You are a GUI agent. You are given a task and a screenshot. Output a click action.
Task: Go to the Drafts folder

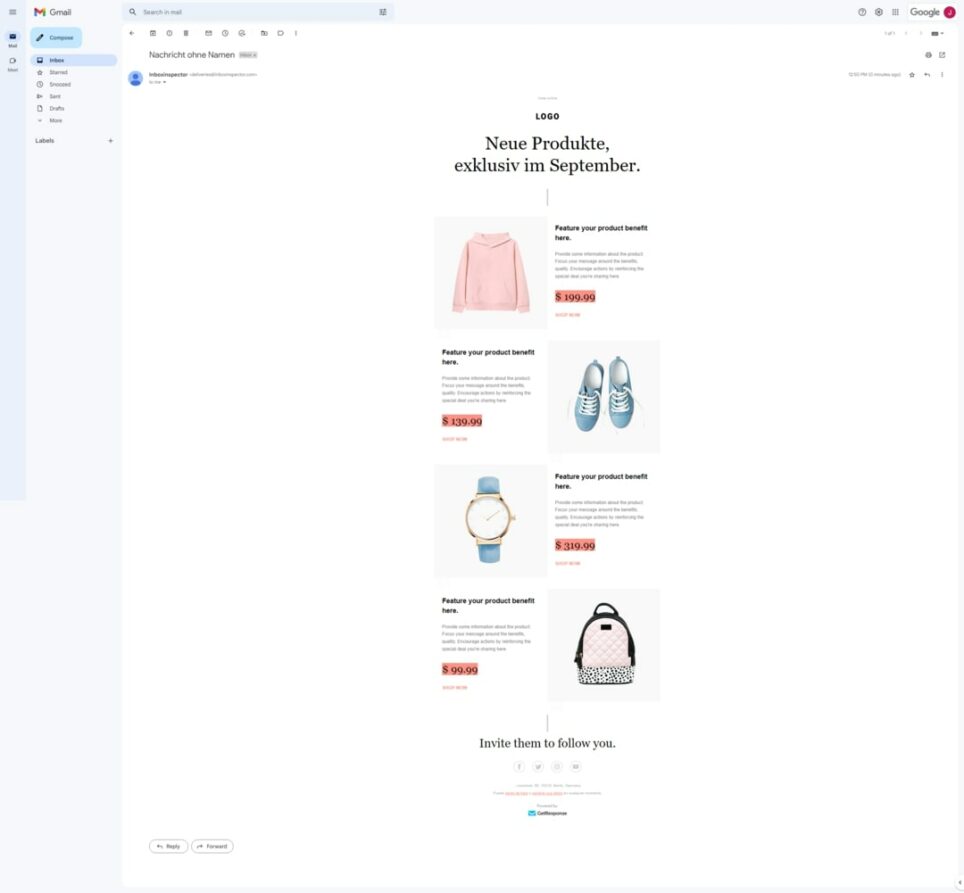click(x=57, y=108)
